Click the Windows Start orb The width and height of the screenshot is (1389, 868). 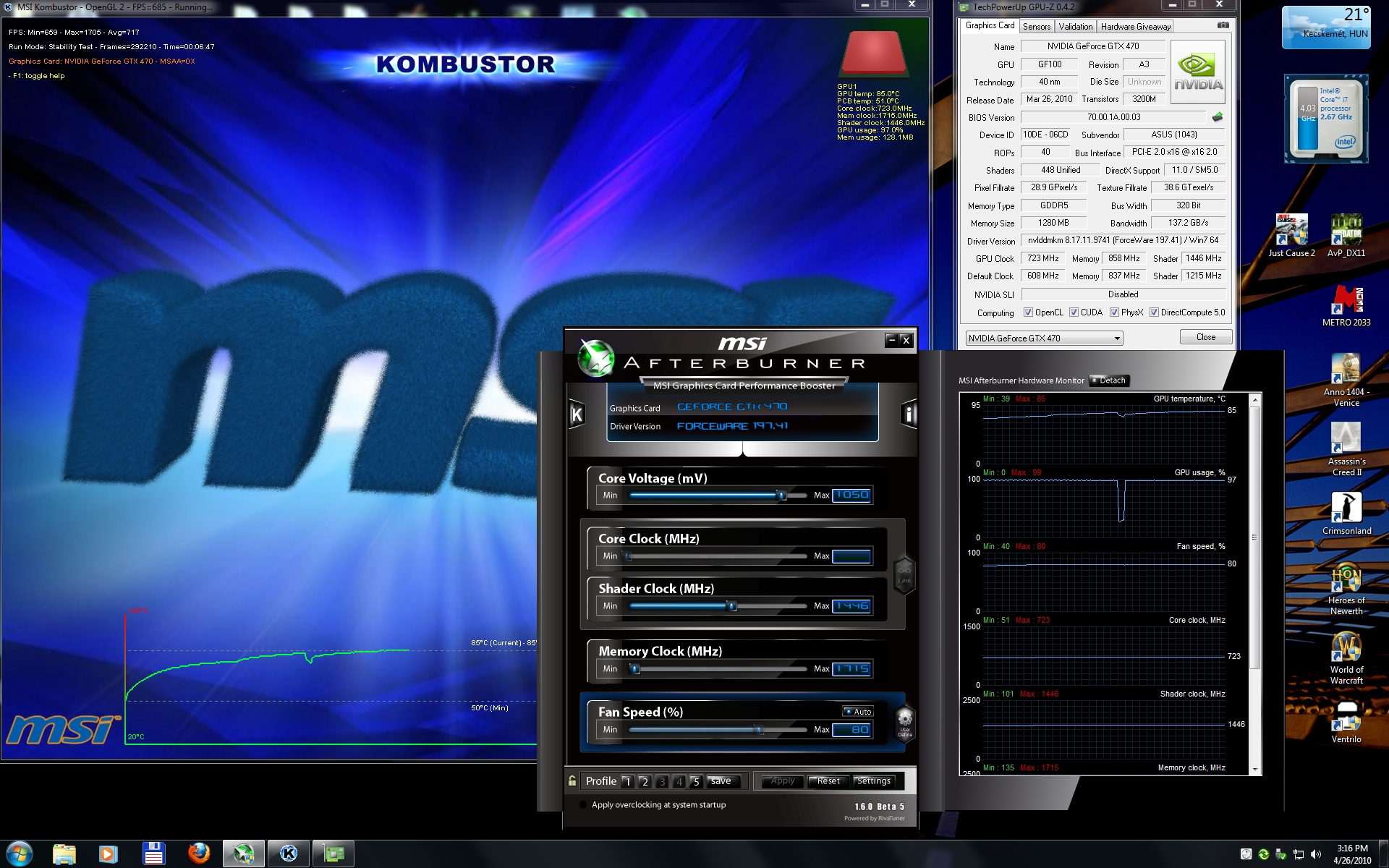pyautogui.click(x=20, y=854)
